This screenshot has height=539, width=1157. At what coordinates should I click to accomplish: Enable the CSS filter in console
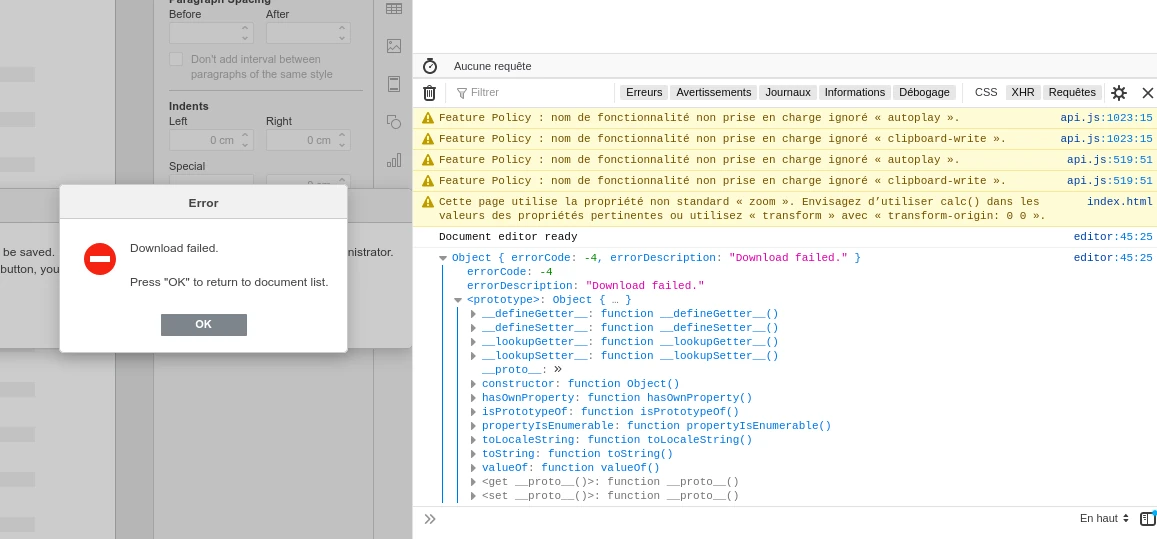986,92
